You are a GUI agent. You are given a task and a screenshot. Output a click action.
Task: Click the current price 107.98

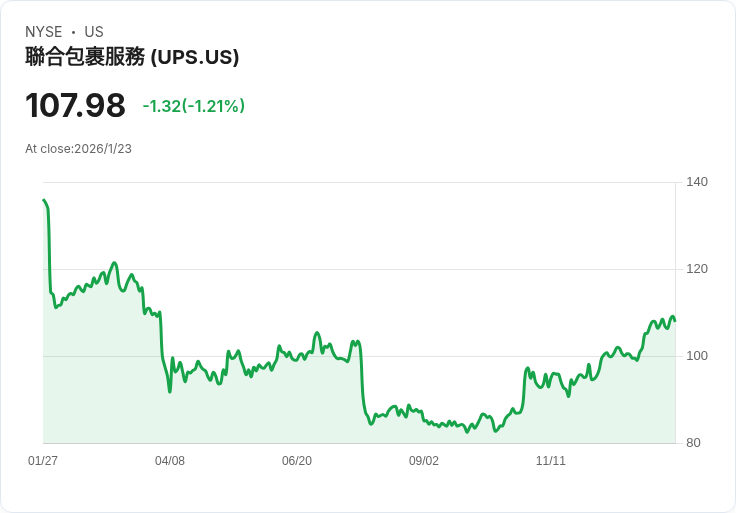tap(75, 106)
